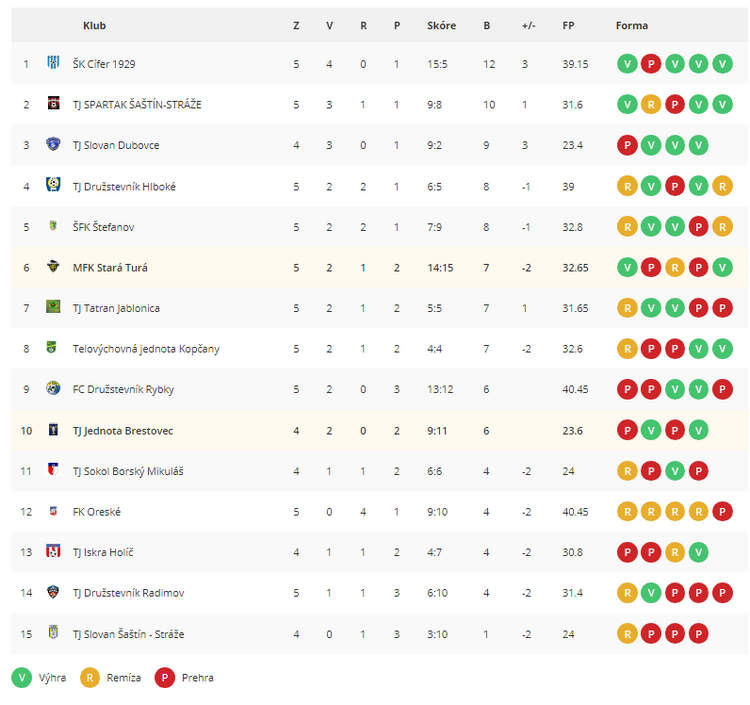This screenshot has width=750, height=705.
Task: Click the ŠK Cífer 1929 club crest
Action: (x=53, y=62)
